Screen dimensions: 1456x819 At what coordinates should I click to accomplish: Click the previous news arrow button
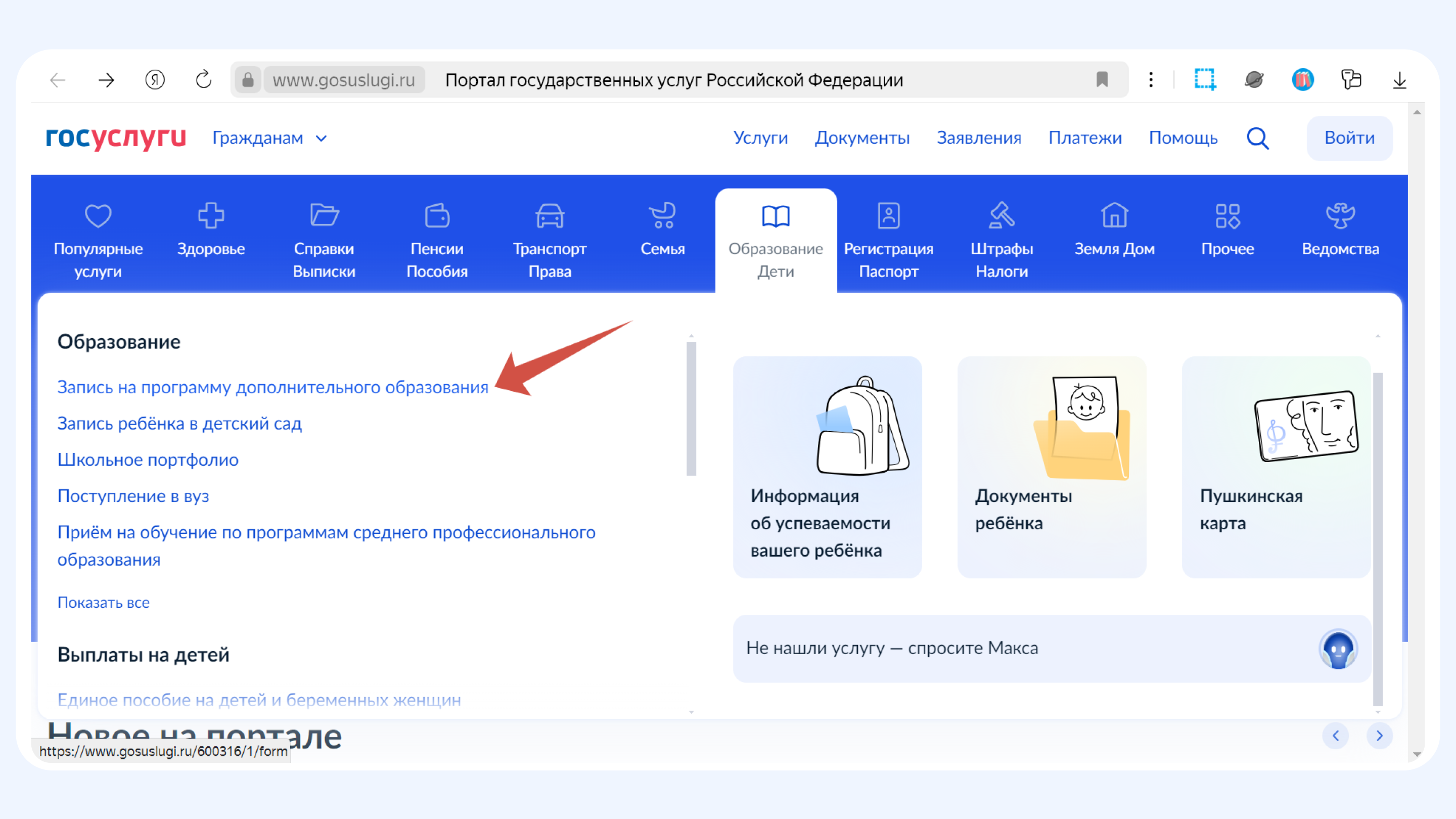pyautogui.click(x=1336, y=736)
